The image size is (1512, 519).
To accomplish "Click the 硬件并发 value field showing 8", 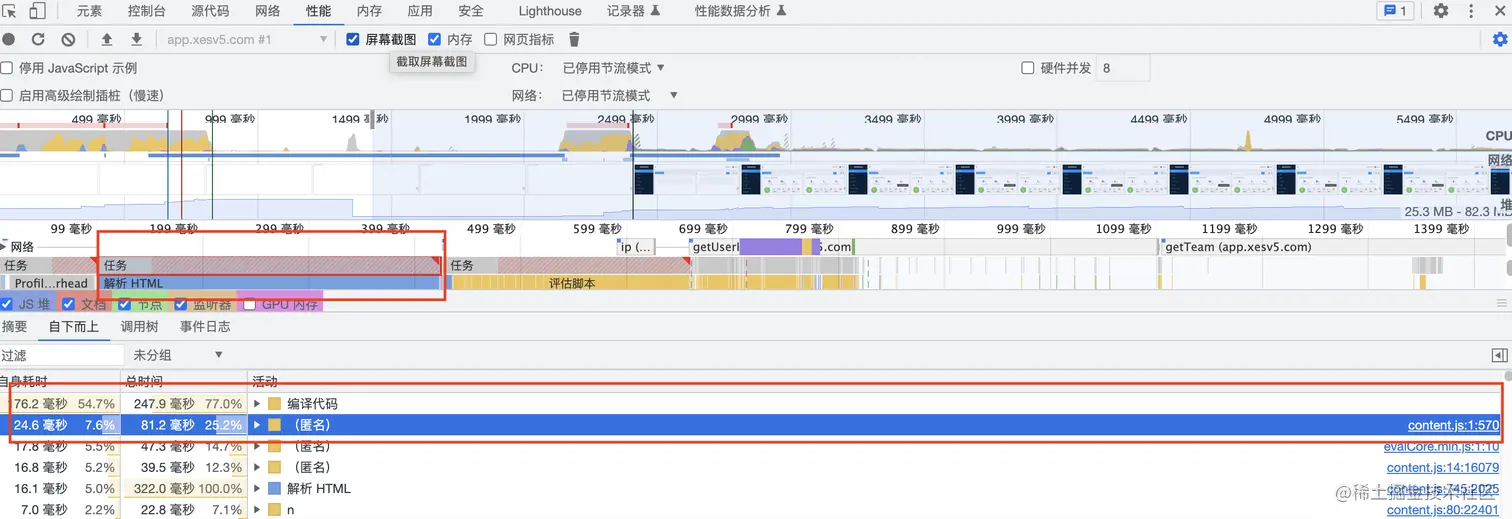I will click(x=1123, y=68).
